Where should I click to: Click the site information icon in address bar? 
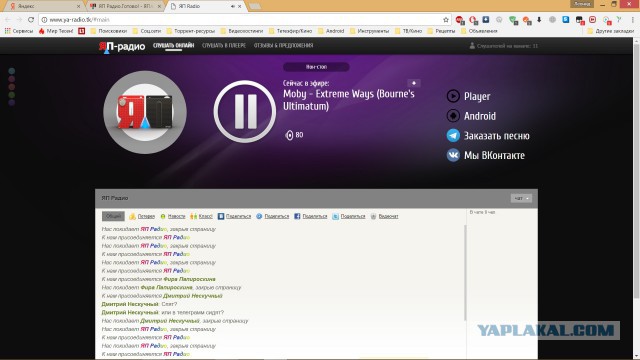[x=44, y=20]
